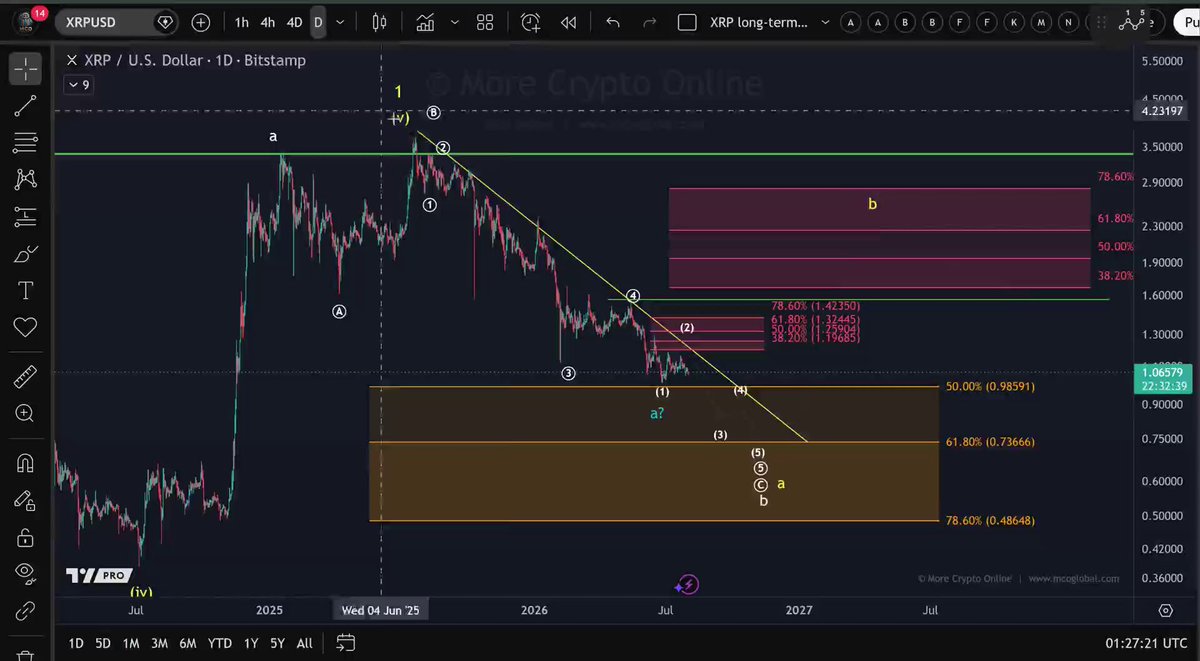Set the date range to All

(x=305, y=644)
